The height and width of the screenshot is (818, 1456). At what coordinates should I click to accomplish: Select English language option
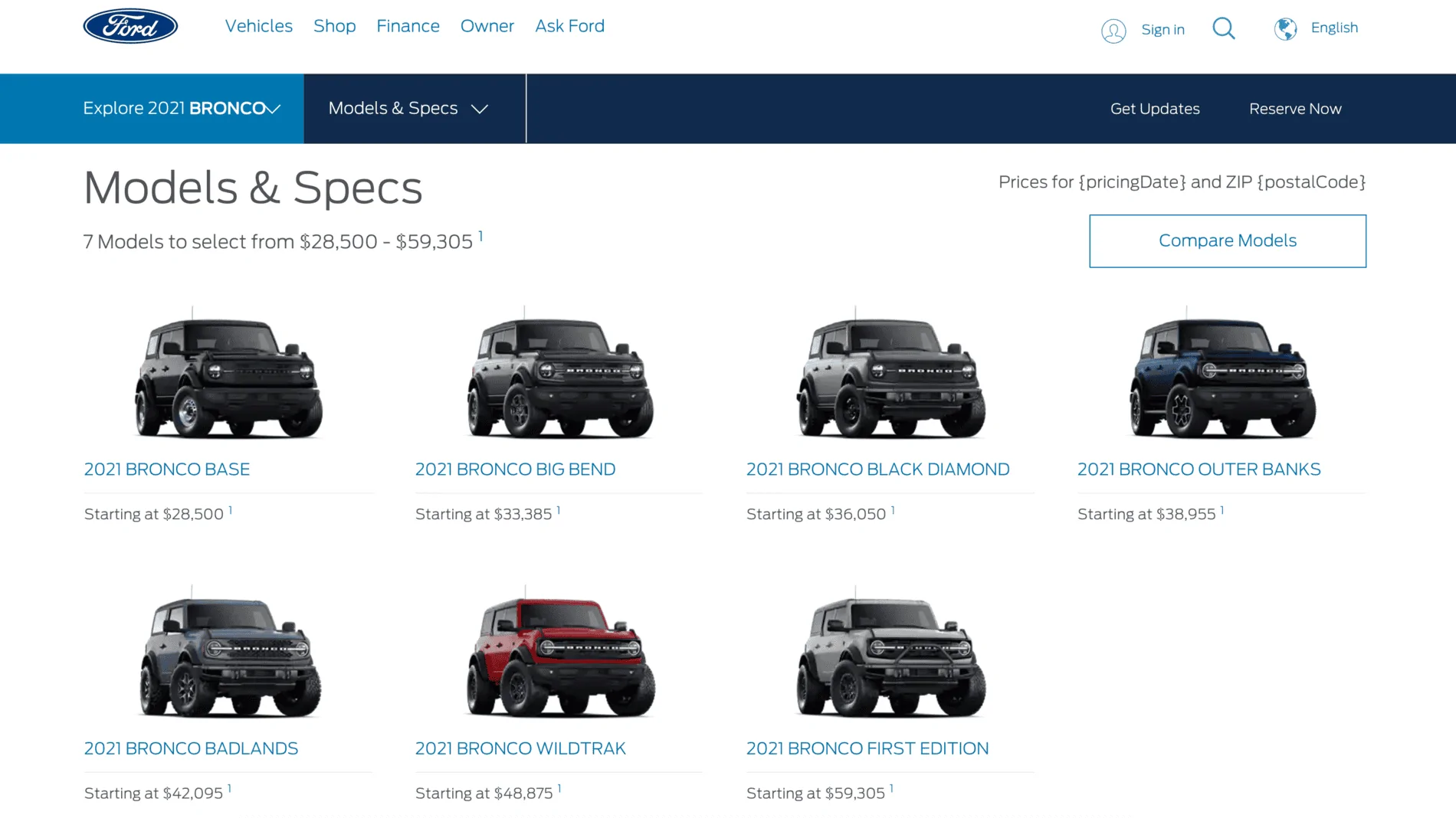(1334, 28)
